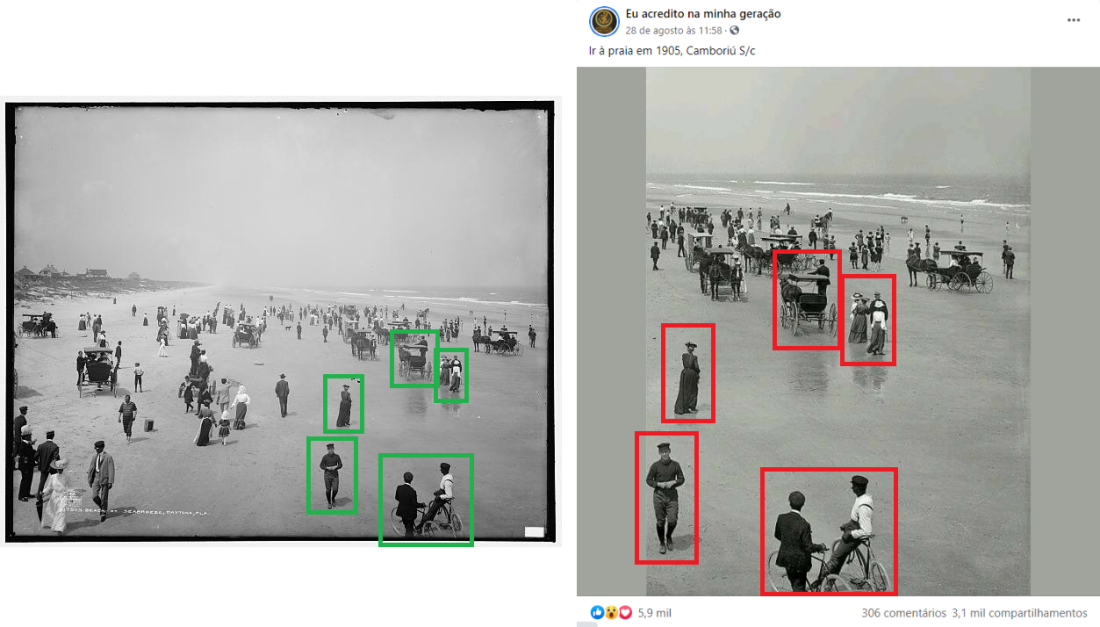Select red box around two cyclists
1100x627 pixels.
pyautogui.click(x=829, y=532)
